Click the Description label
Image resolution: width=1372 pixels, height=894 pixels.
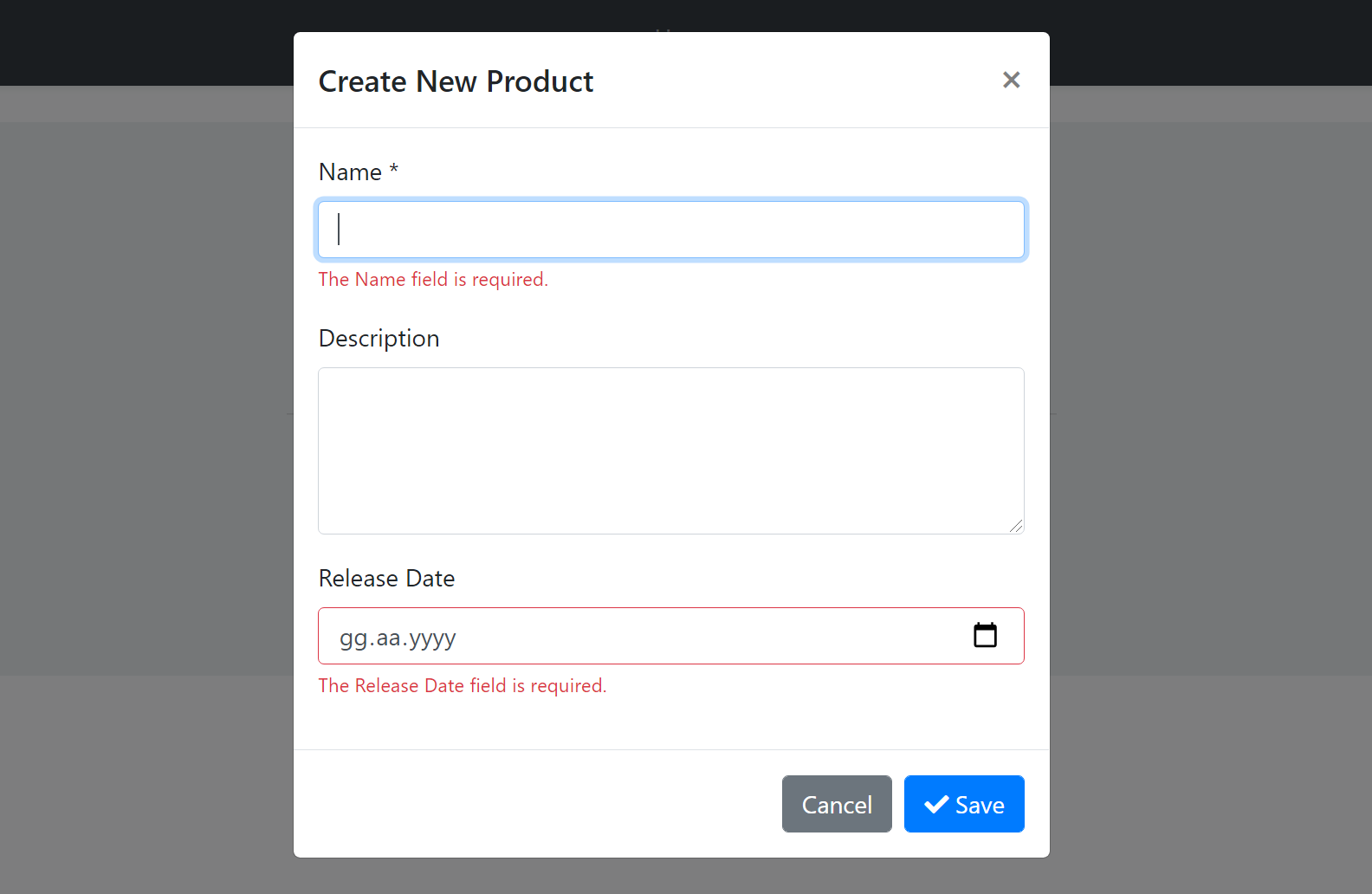pyautogui.click(x=379, y=339)
